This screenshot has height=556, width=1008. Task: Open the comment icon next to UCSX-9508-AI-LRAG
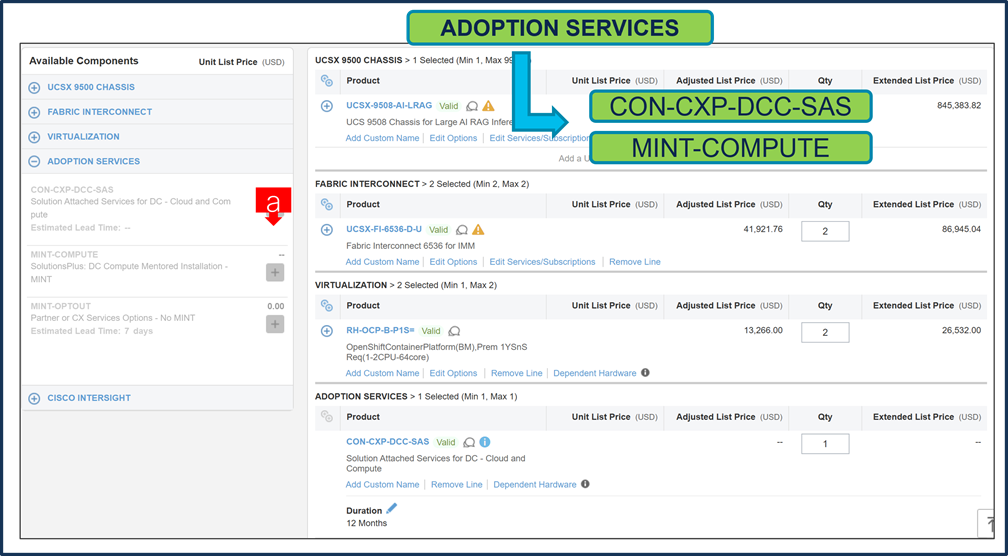472,106
